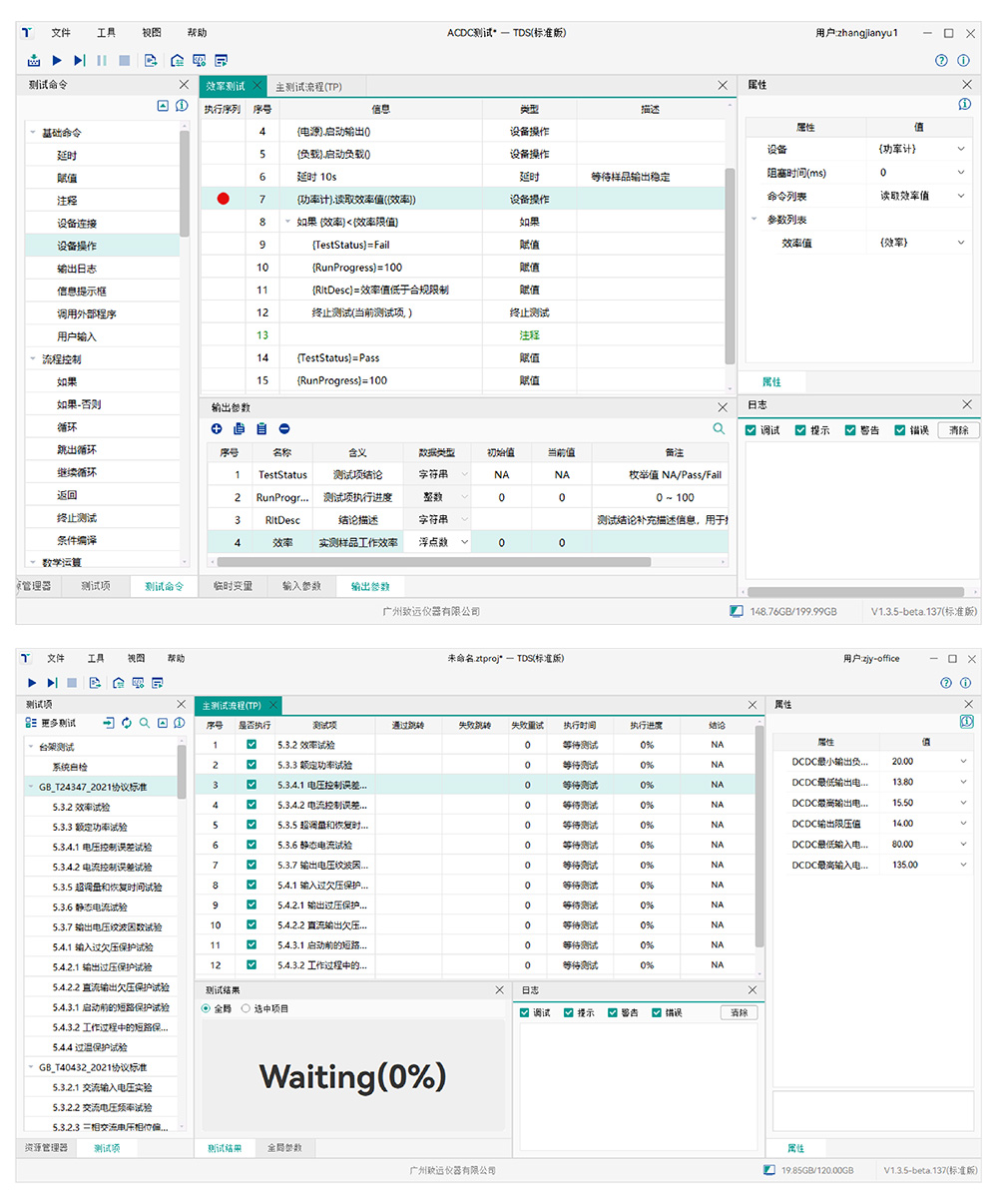
Task: Close the 效率测试 tab
Action: pos(257,86)
